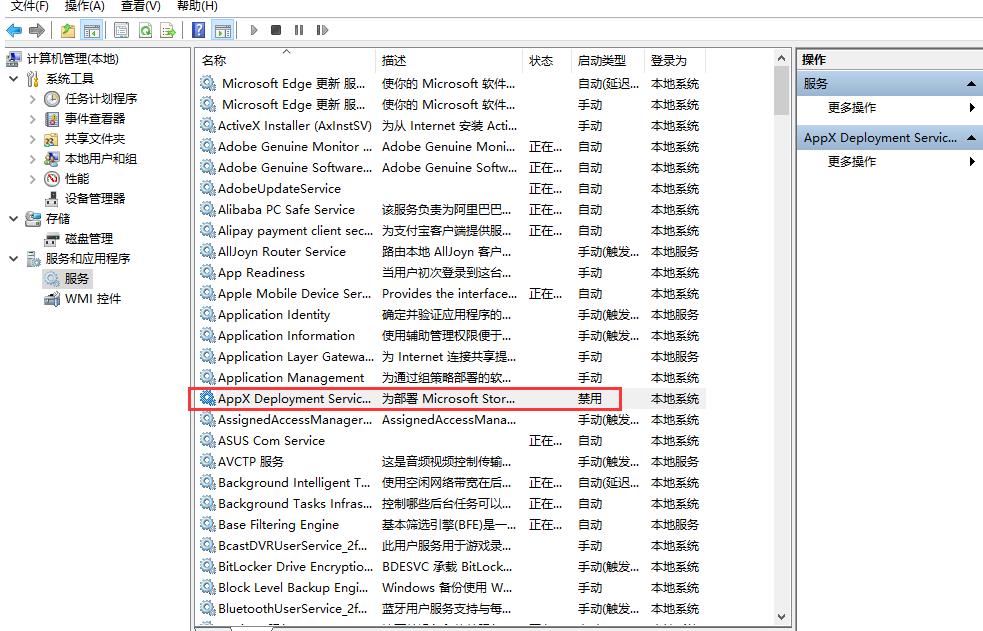Select the ASUS Com Service row
The width and height of the screenshot is (983, 631).
click(x=451, y=441)
